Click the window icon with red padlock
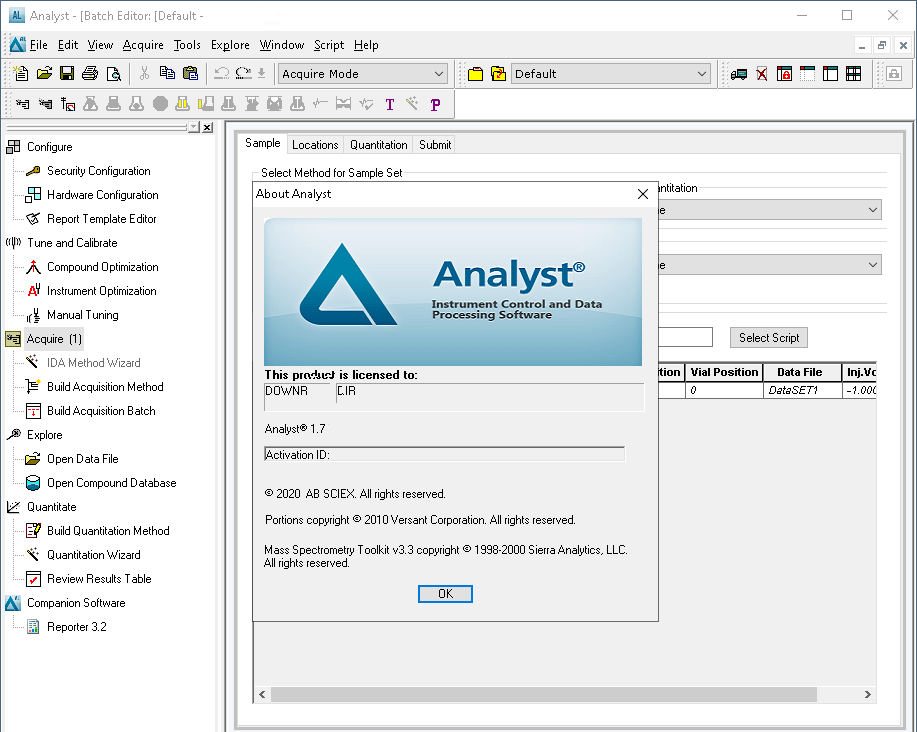 click(x=784, y=74)
